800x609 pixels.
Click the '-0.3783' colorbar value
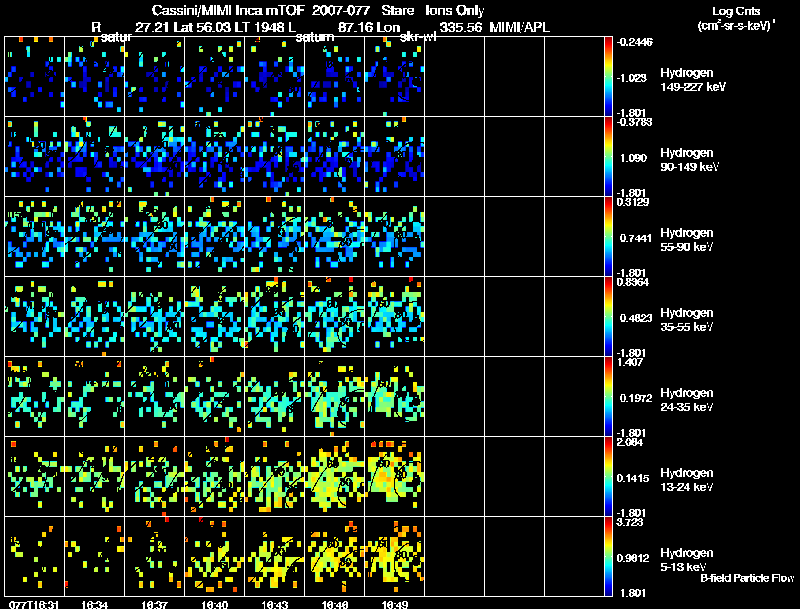tap(633, 122)
